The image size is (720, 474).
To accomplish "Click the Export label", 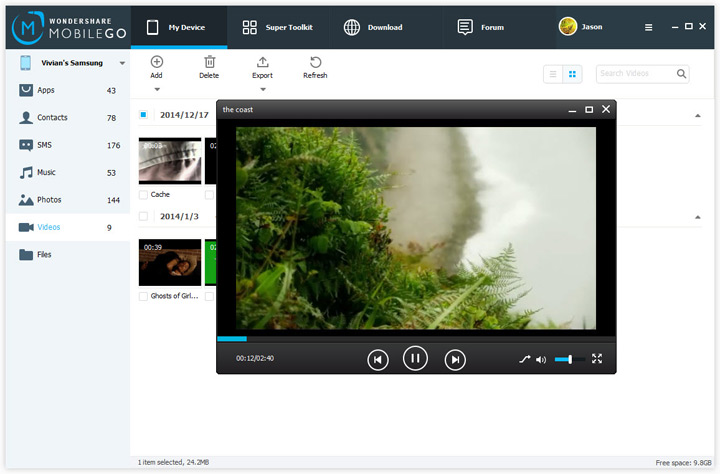I will (262, 75).
